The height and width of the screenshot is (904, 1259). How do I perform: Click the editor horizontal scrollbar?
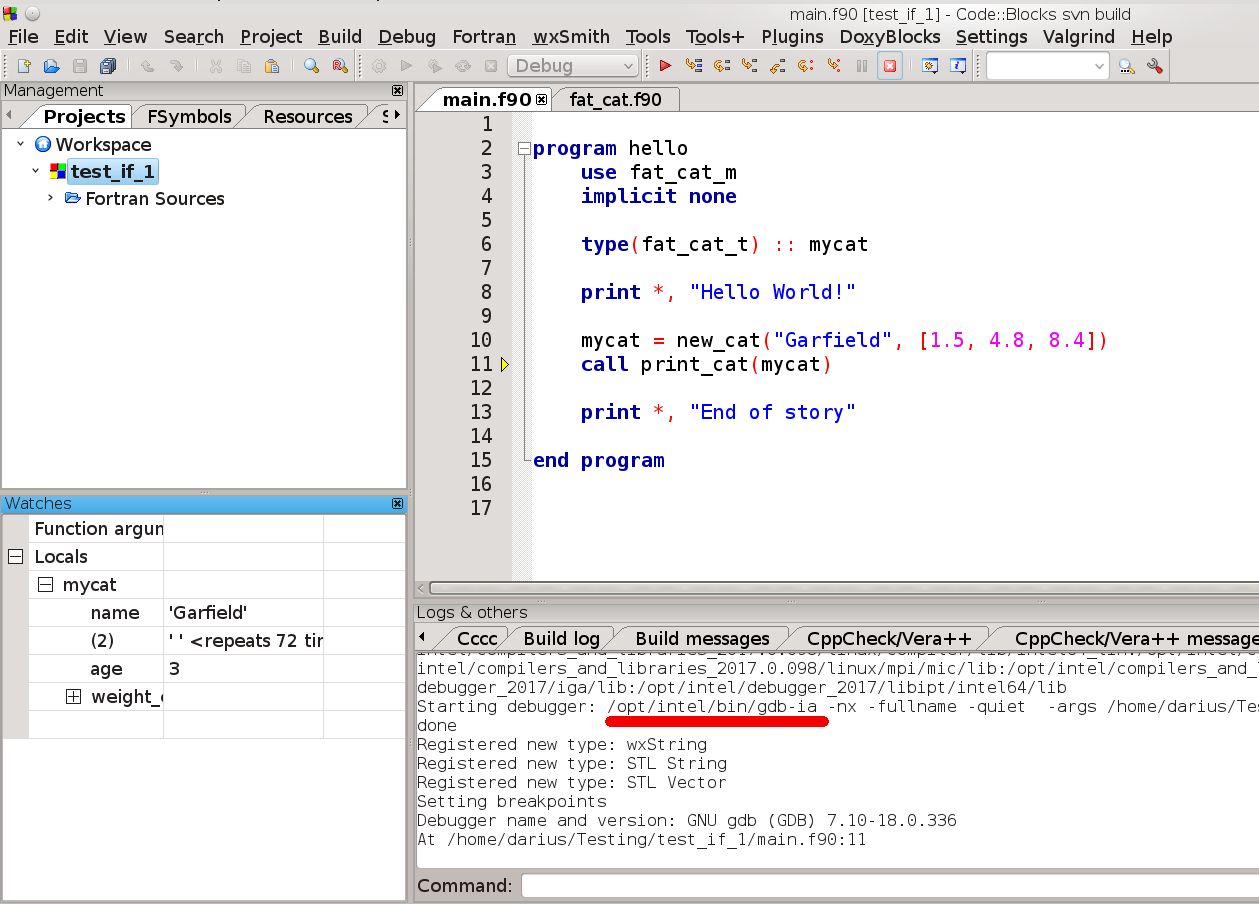click(x=843, y=588)
